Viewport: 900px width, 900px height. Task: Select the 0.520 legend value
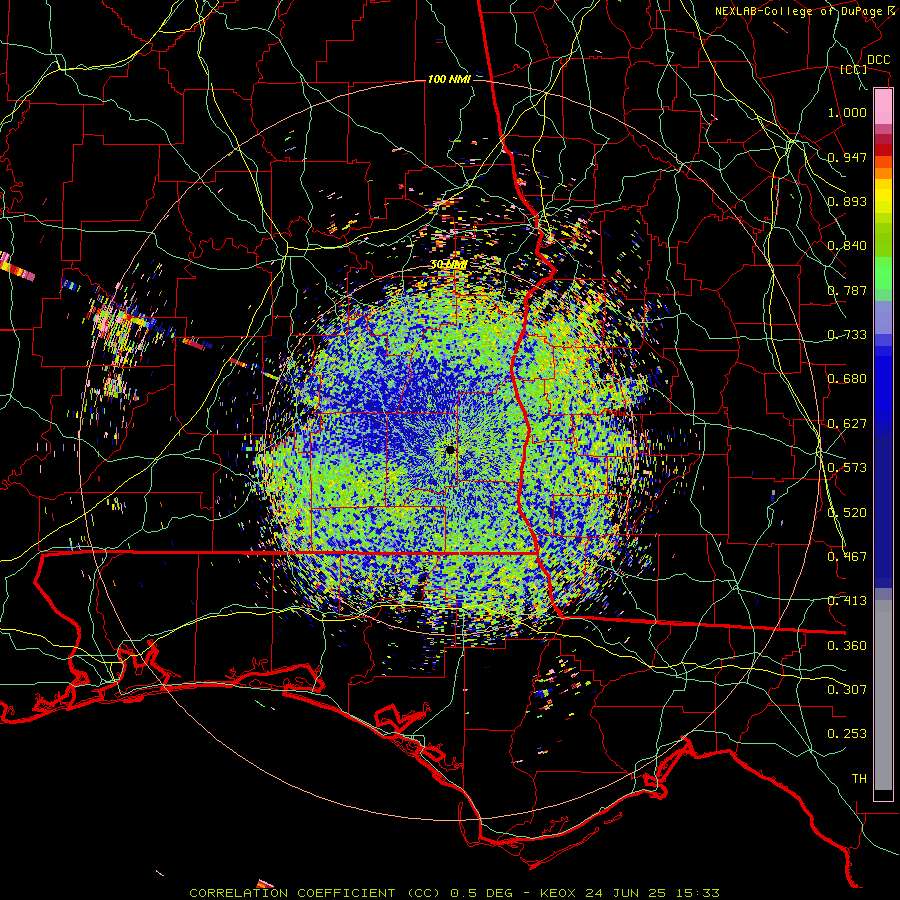tap(847, 513)
